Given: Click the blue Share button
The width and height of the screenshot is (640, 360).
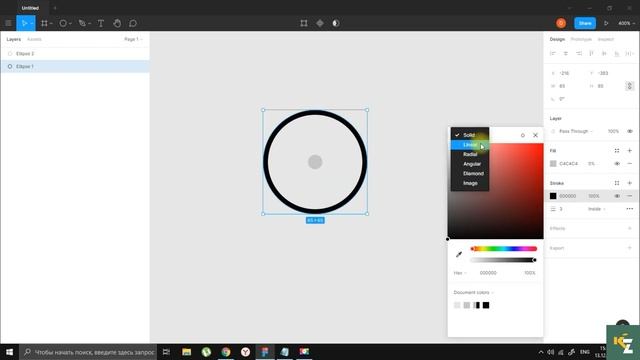Looking at the screenshot, I should point(585,23).
